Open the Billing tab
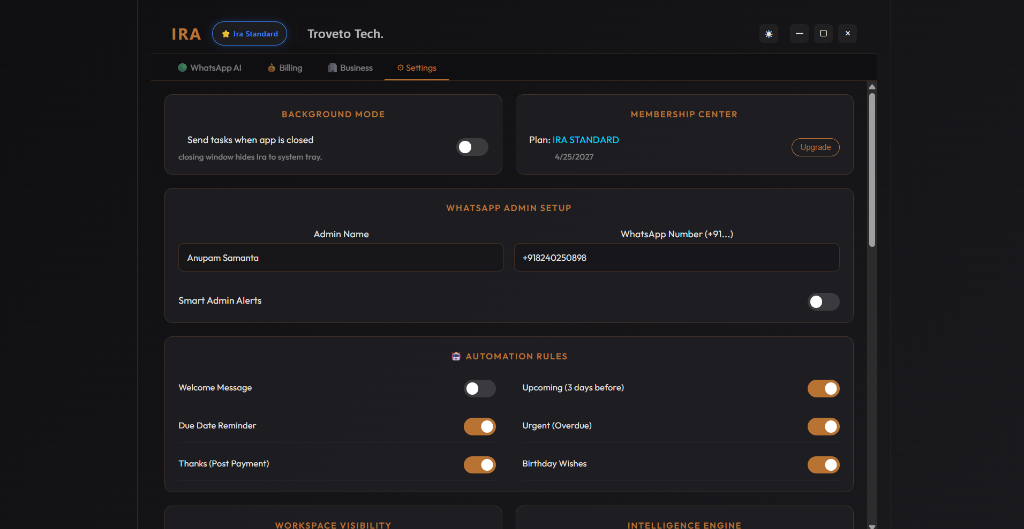Viewport: 1024px width, 529px height. 285,68
